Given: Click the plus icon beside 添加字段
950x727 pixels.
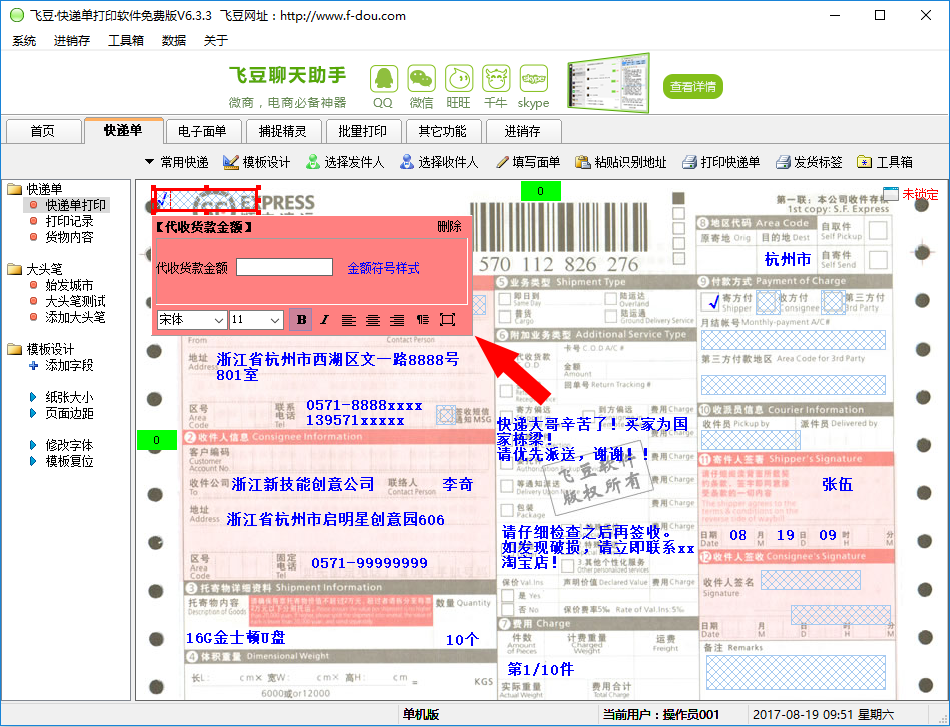Looking at the screenshot, I should [x=33, y=365].
